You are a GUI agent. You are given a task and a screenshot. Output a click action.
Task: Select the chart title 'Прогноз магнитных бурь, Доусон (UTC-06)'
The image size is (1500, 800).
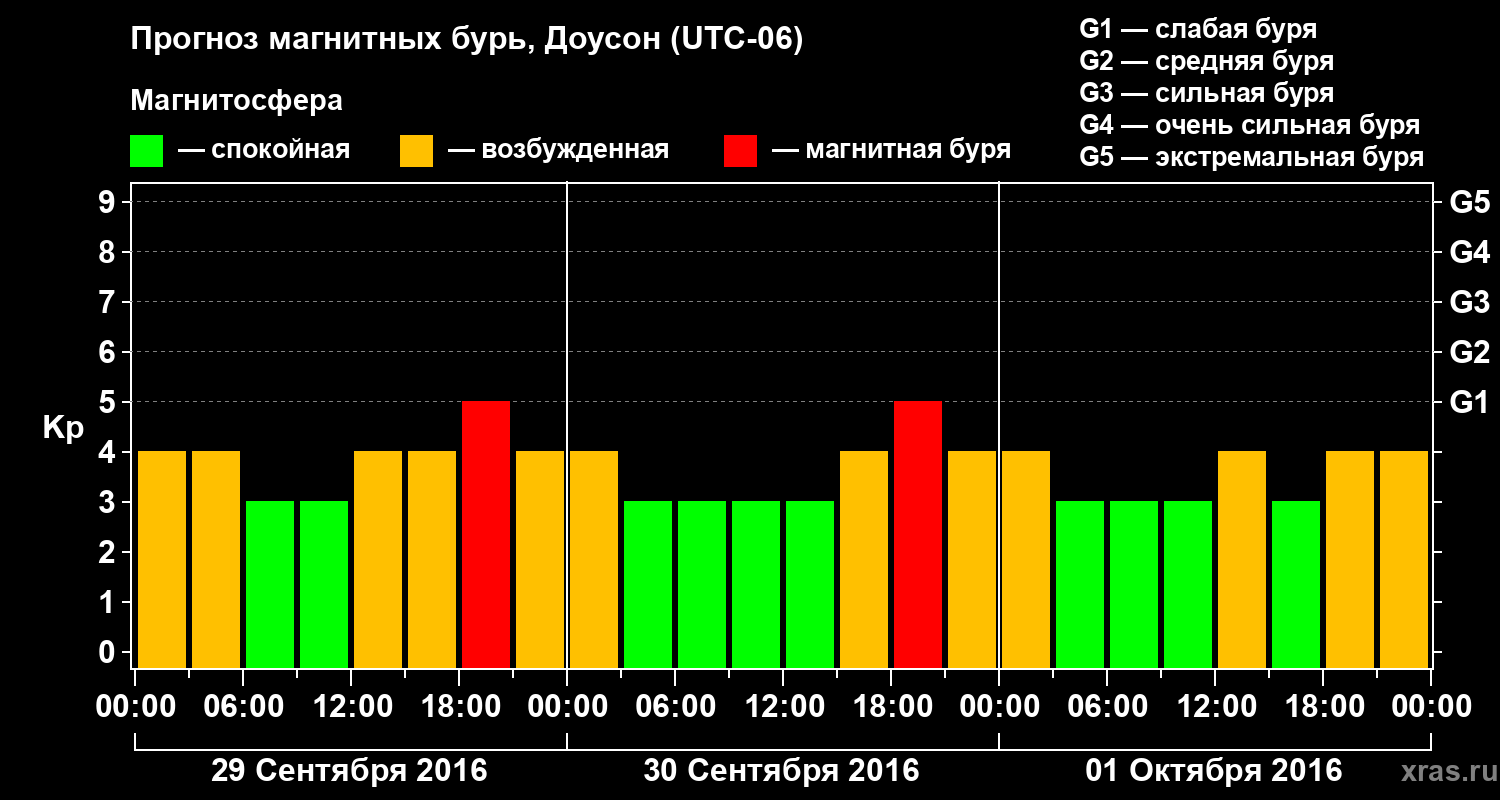pyautogui.click(x=467, y=41)
